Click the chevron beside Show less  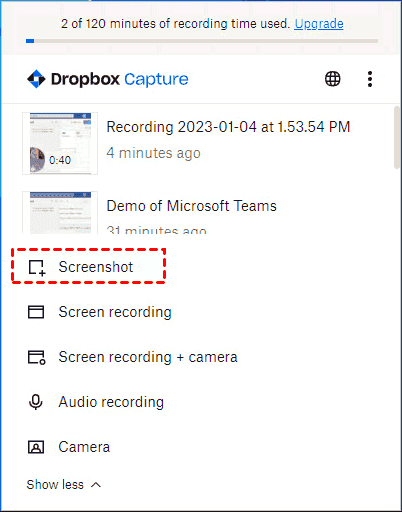click(96, 485)
